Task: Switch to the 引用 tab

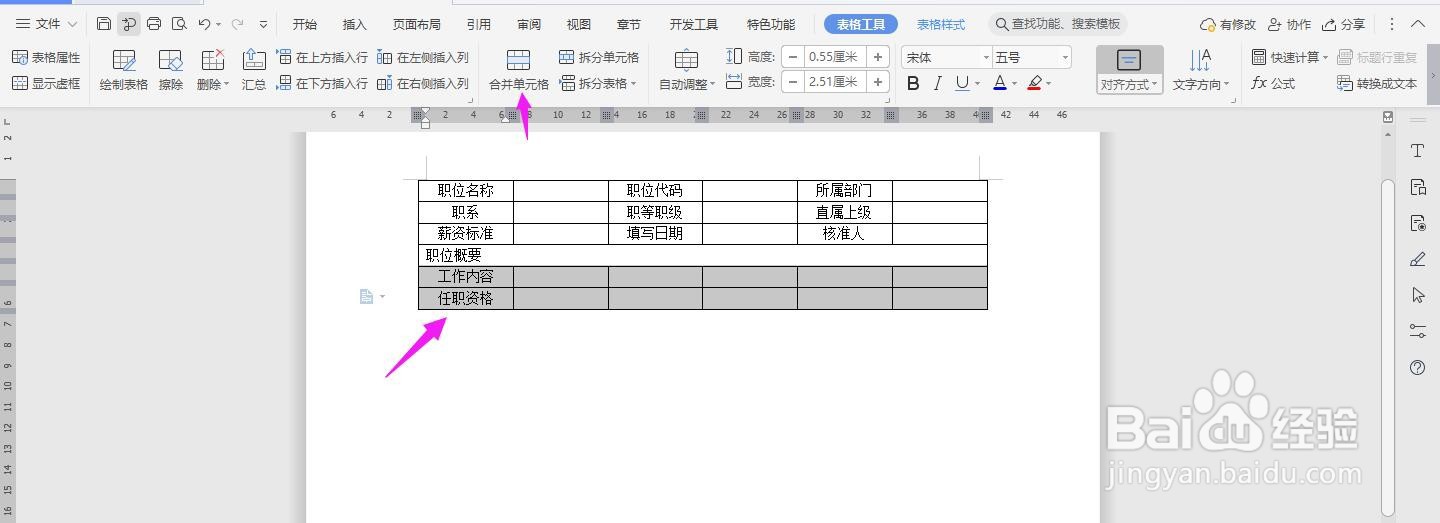Action: [x=479, y=24]
